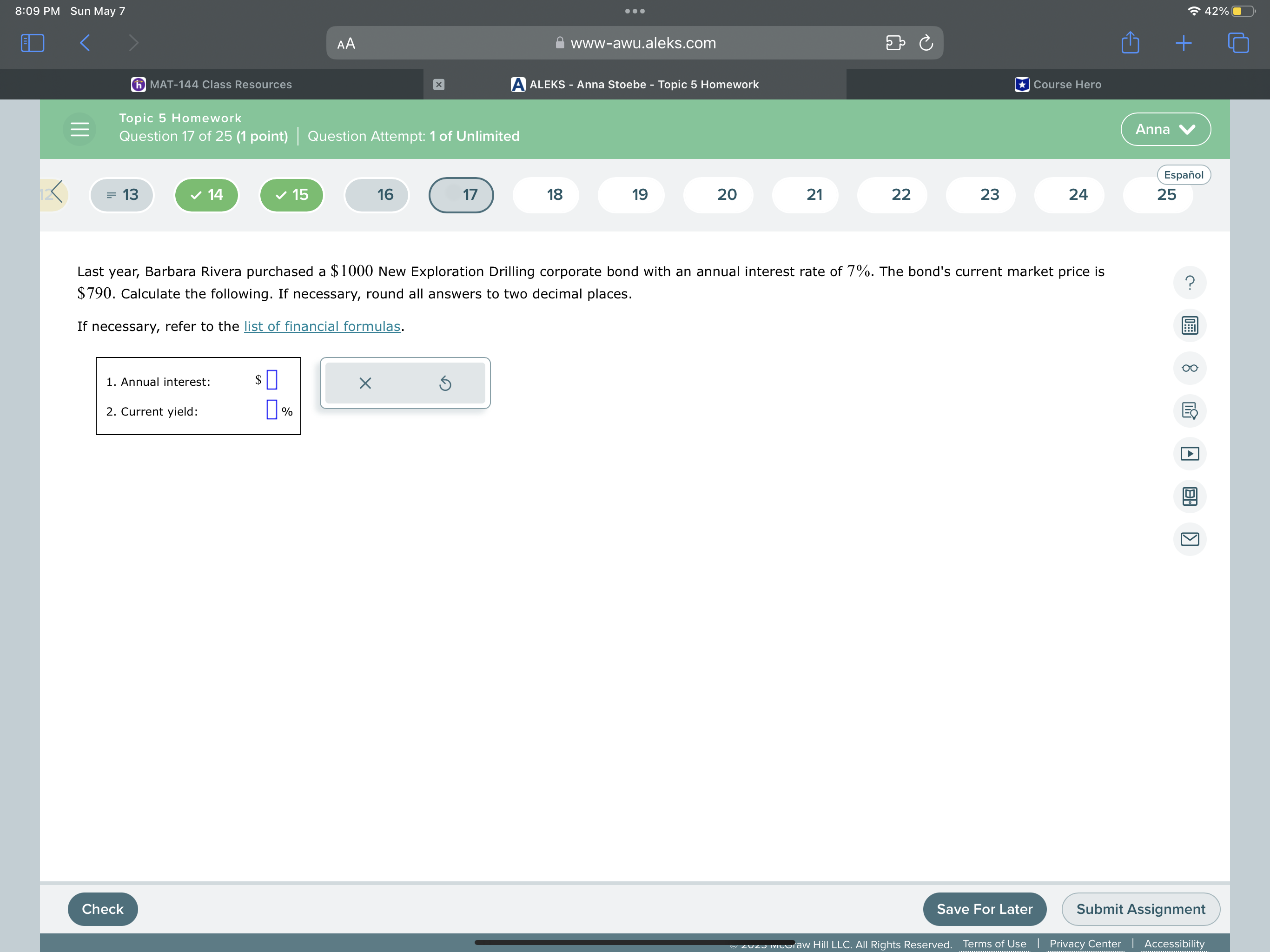Clear answer with the X button

pos(365,383)
